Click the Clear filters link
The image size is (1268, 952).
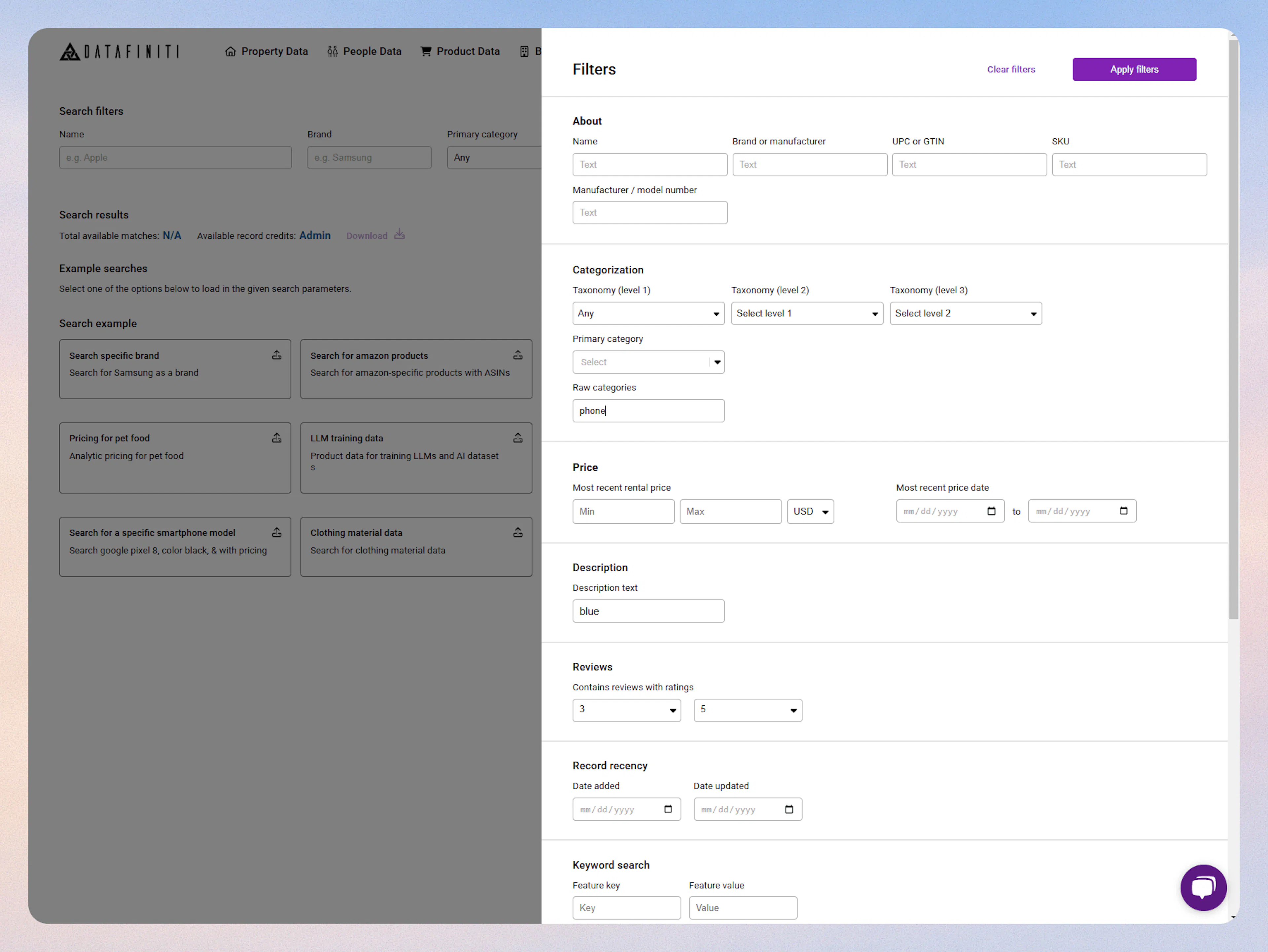point(1011,69)
